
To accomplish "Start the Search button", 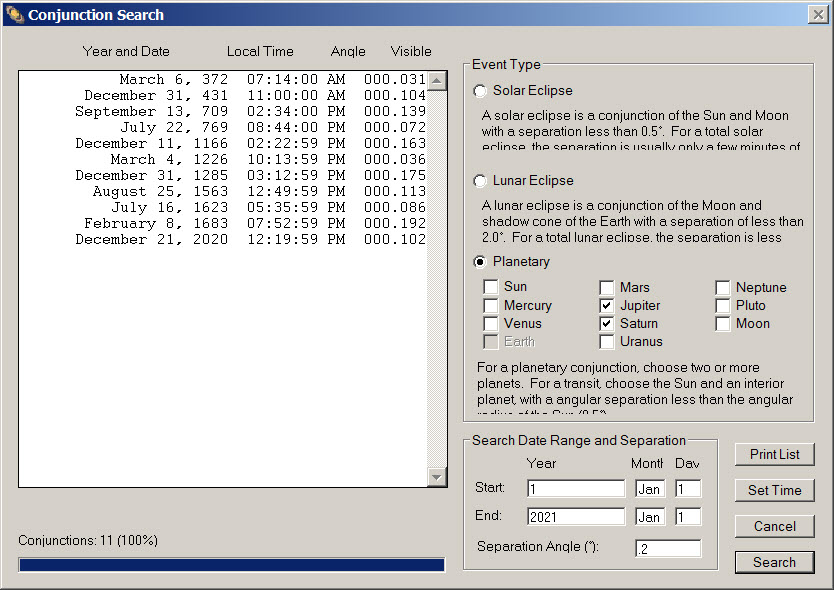I will [x=774, y=562].
